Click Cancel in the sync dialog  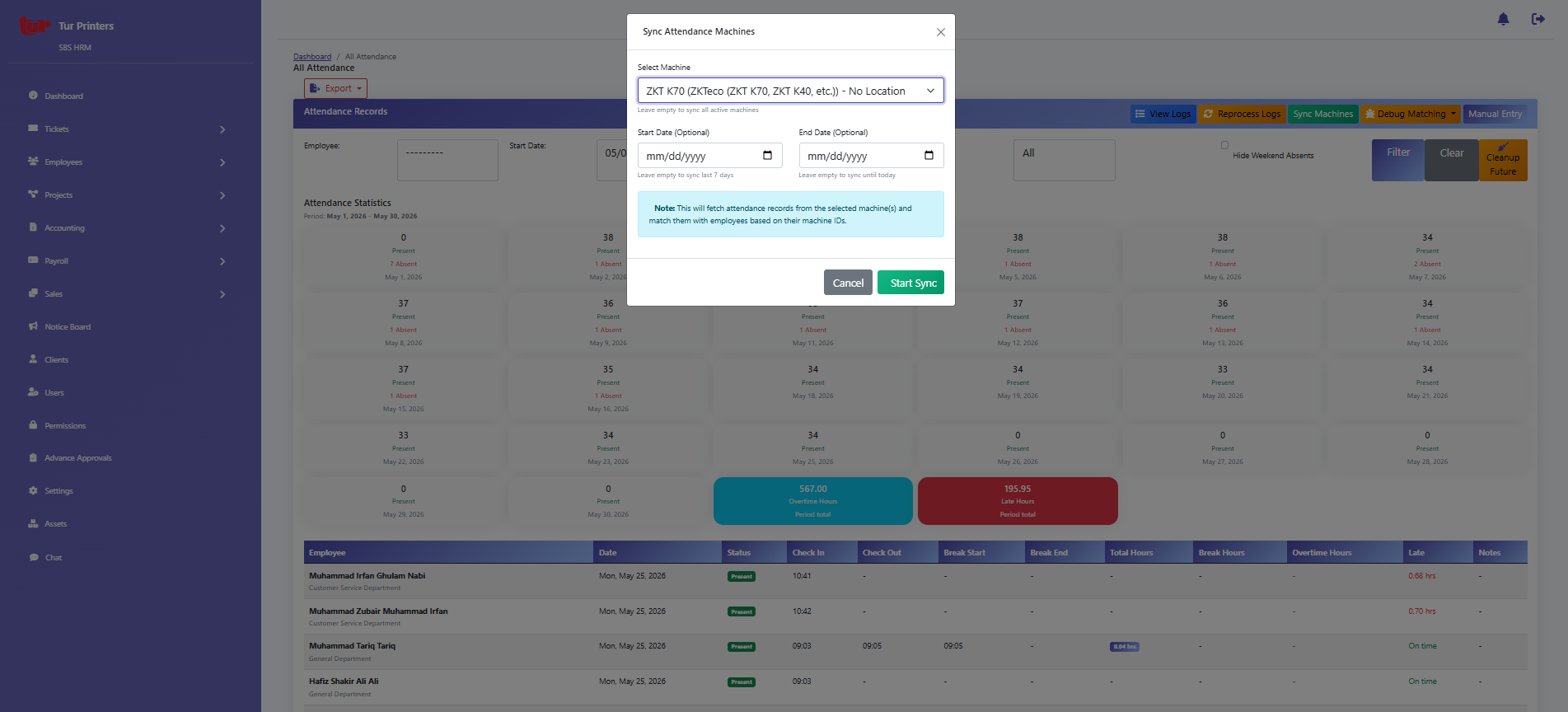click(x=848, y=283)
